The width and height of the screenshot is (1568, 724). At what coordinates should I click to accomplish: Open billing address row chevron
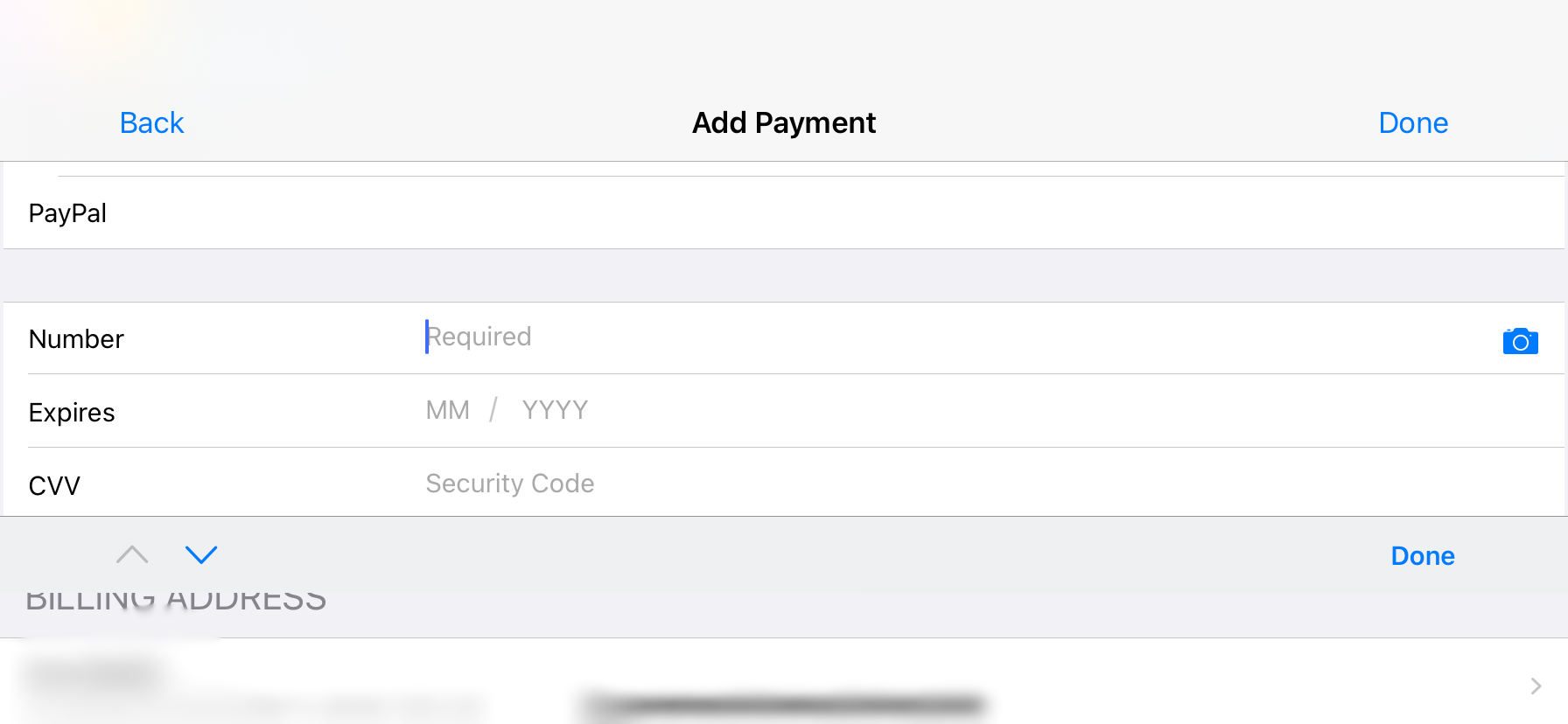(x=1536, y=686)
